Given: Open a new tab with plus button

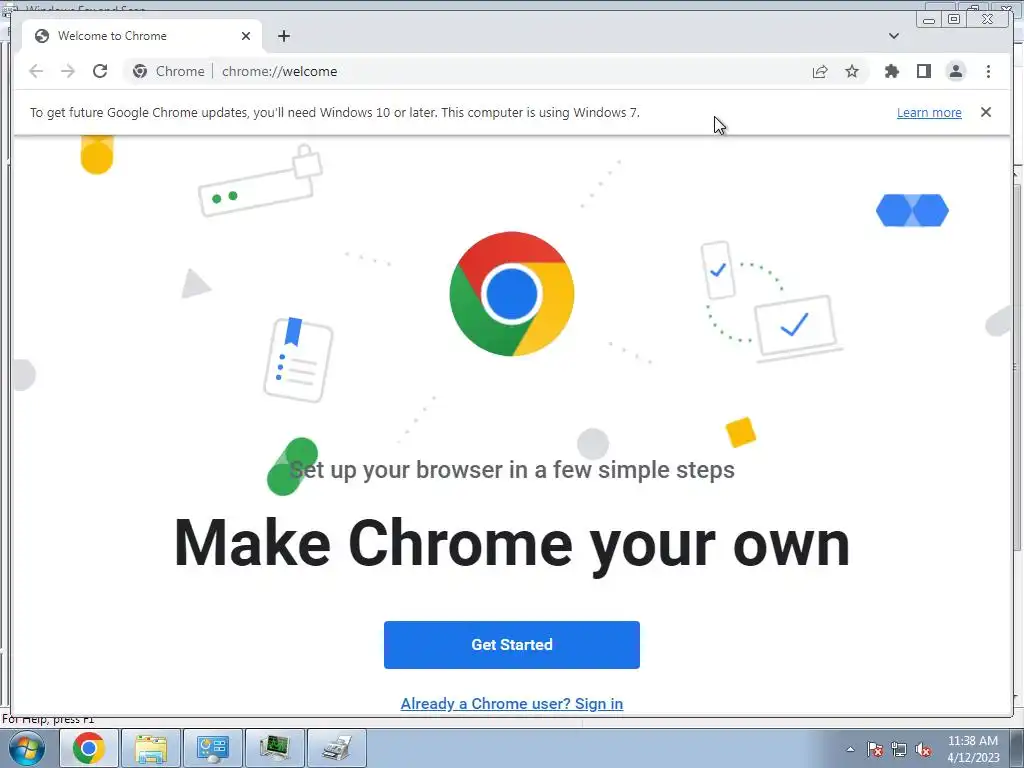Looking at the screenshot, I should (283, 36).
